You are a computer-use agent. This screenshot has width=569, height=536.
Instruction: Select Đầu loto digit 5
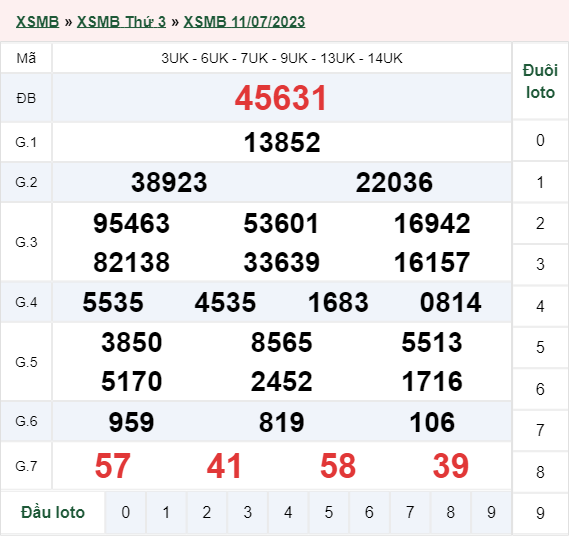[x=329, y=512]
